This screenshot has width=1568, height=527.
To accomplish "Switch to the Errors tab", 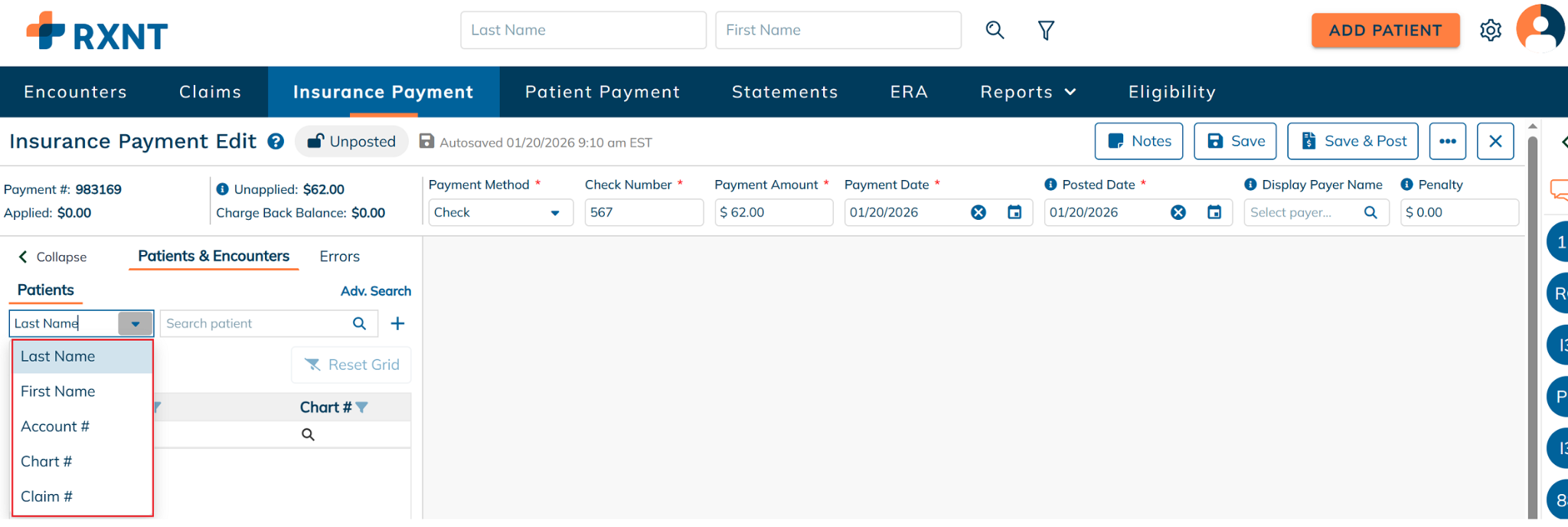I will click(339, 257).
